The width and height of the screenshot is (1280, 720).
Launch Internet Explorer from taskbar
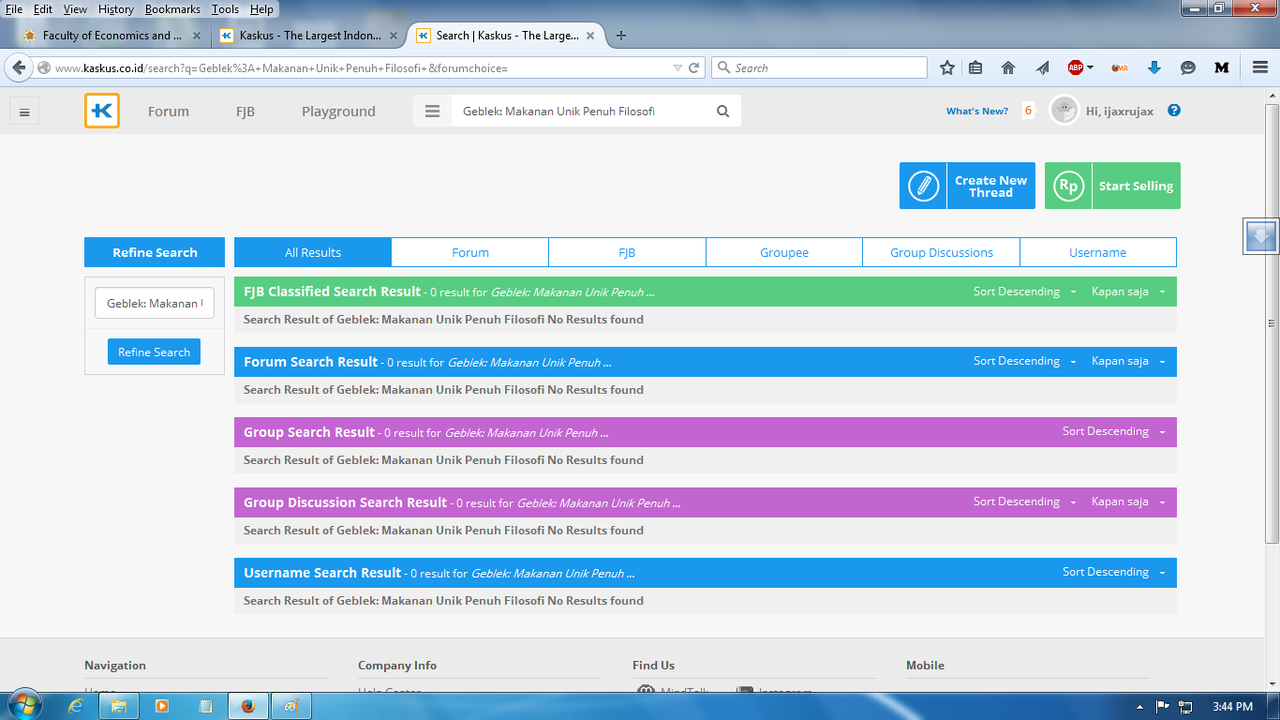(x=76, y=706)
